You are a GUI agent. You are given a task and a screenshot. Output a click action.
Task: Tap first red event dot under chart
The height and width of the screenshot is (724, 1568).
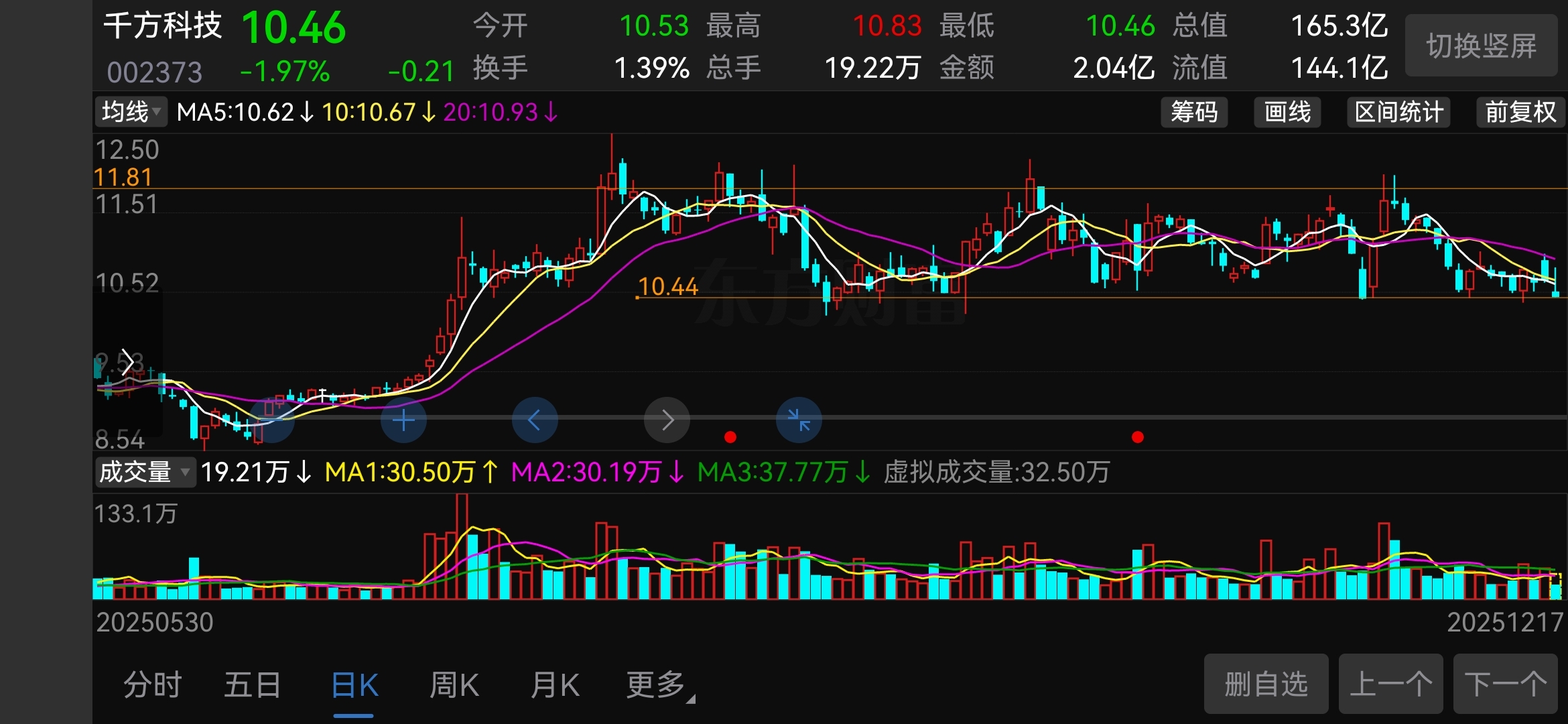click(730, 437)
